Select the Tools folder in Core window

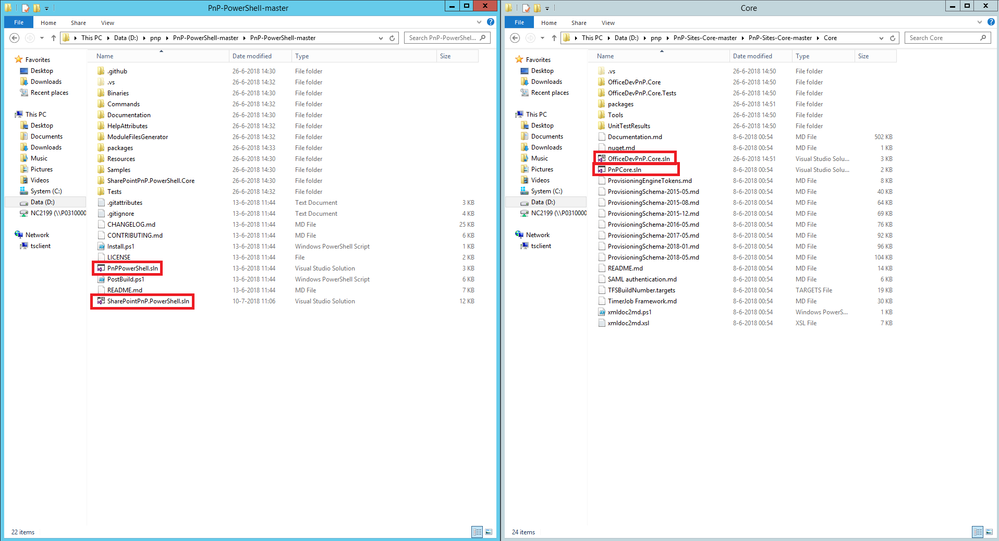pos(615,115)
